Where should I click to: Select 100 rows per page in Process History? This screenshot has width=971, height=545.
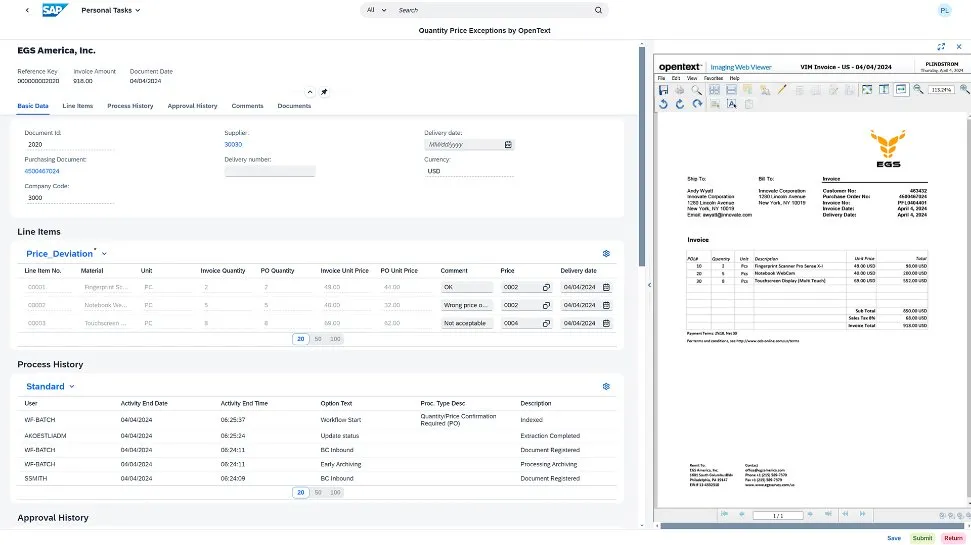[335, 492]
